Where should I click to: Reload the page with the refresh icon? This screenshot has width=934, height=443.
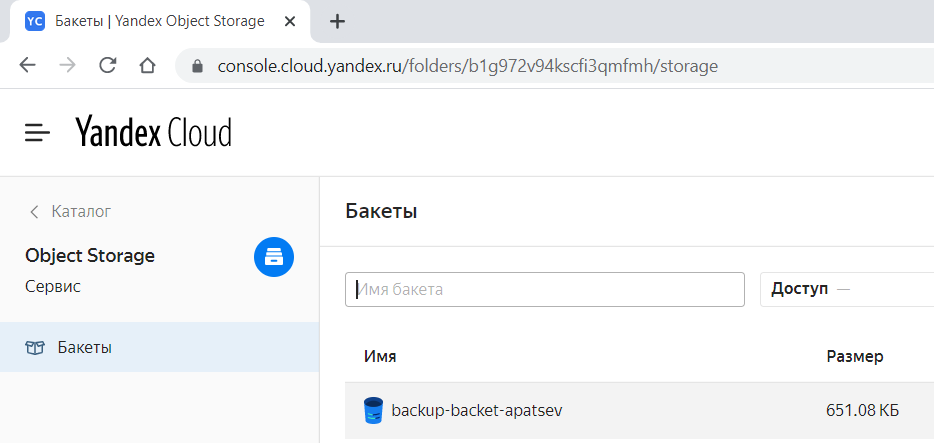point(107,65)
